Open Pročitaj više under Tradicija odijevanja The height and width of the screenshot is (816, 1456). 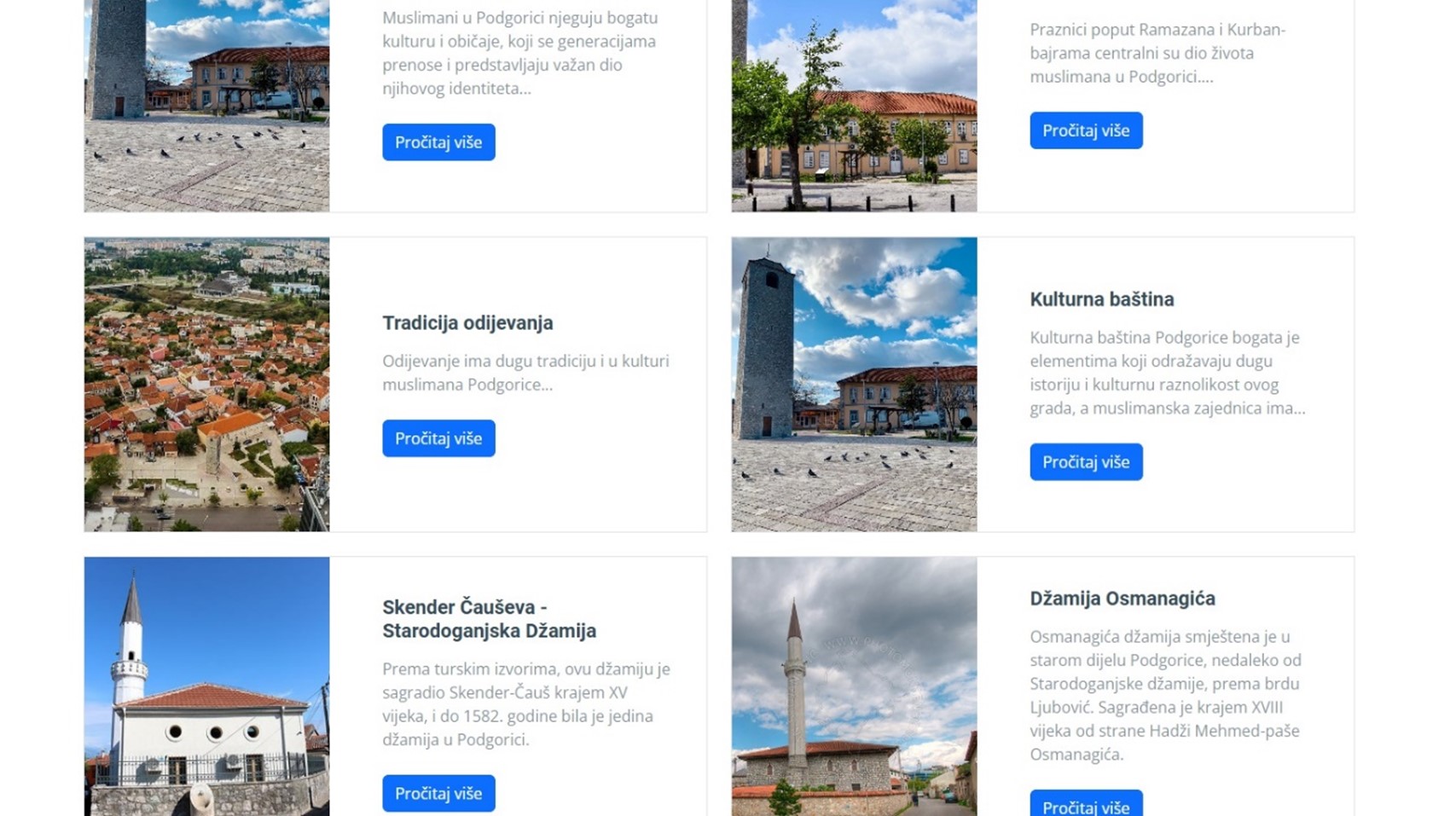click(438, 438)
